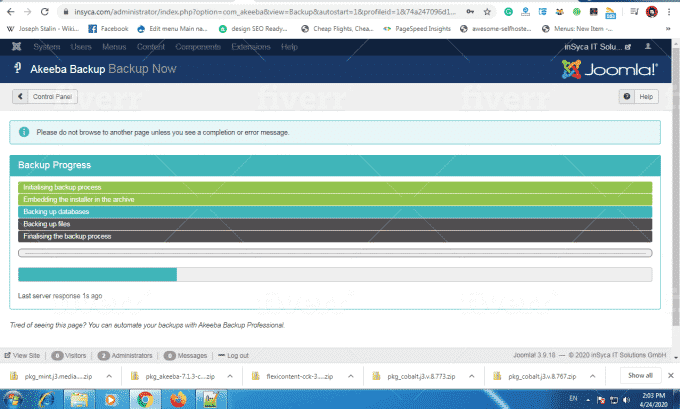
Task: Click the Visitors counter
Action: [x=69, y=355]
